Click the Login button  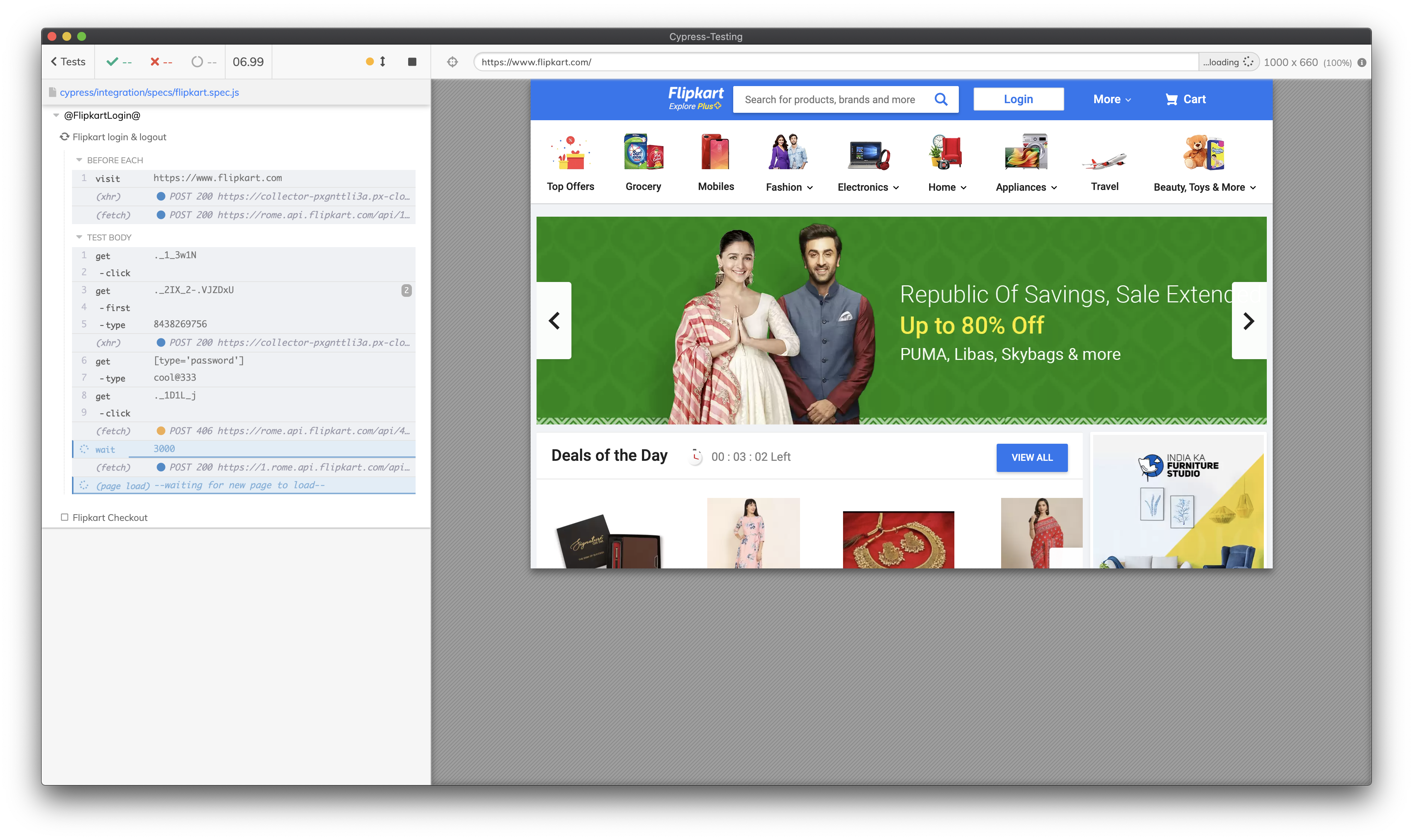point(1019,99)
